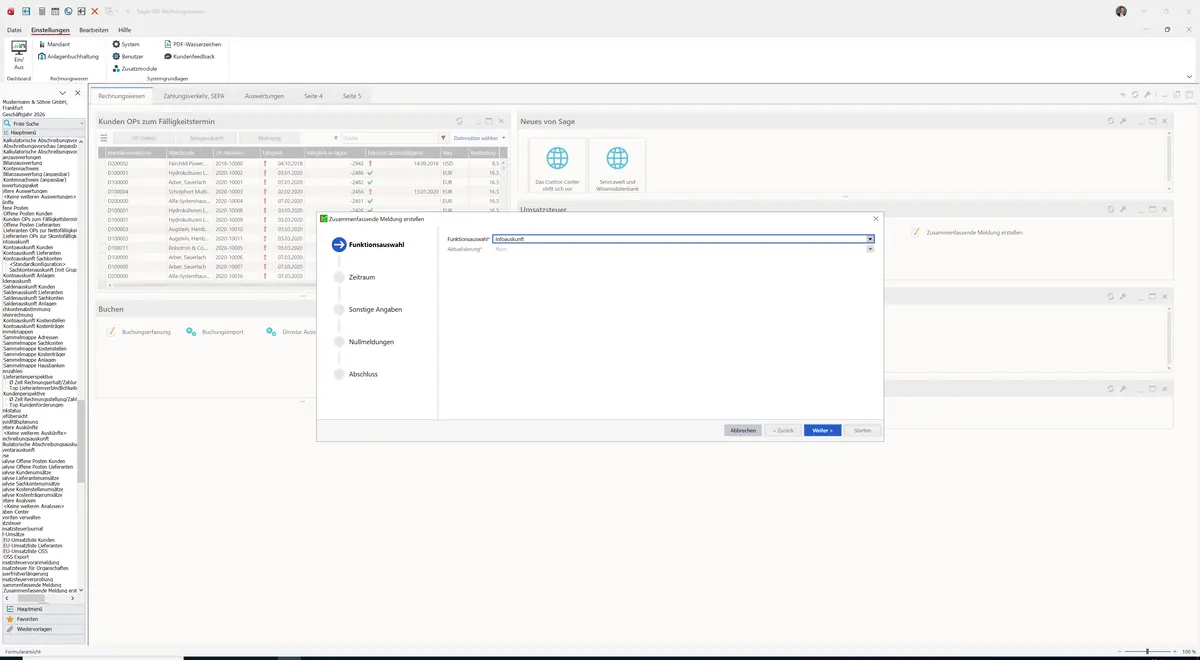Click Abbrechen in the dialog

coord(743,430)
